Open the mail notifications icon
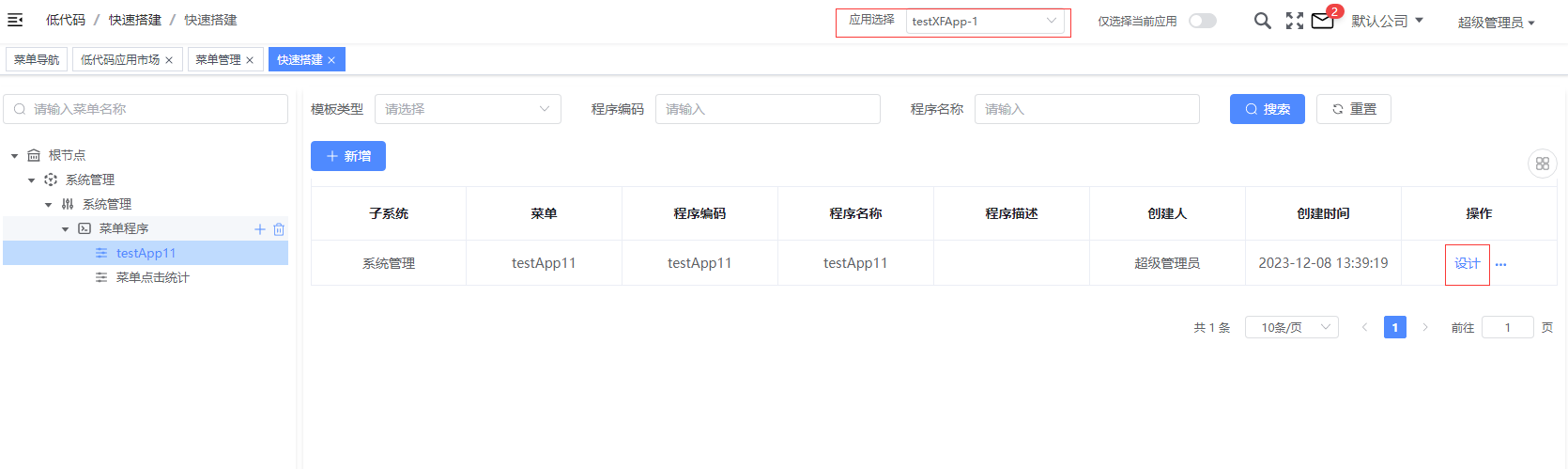Image resolution: width=1568 pixels, height=469 pixels. pyautogui.click(x=1322, y=21)
